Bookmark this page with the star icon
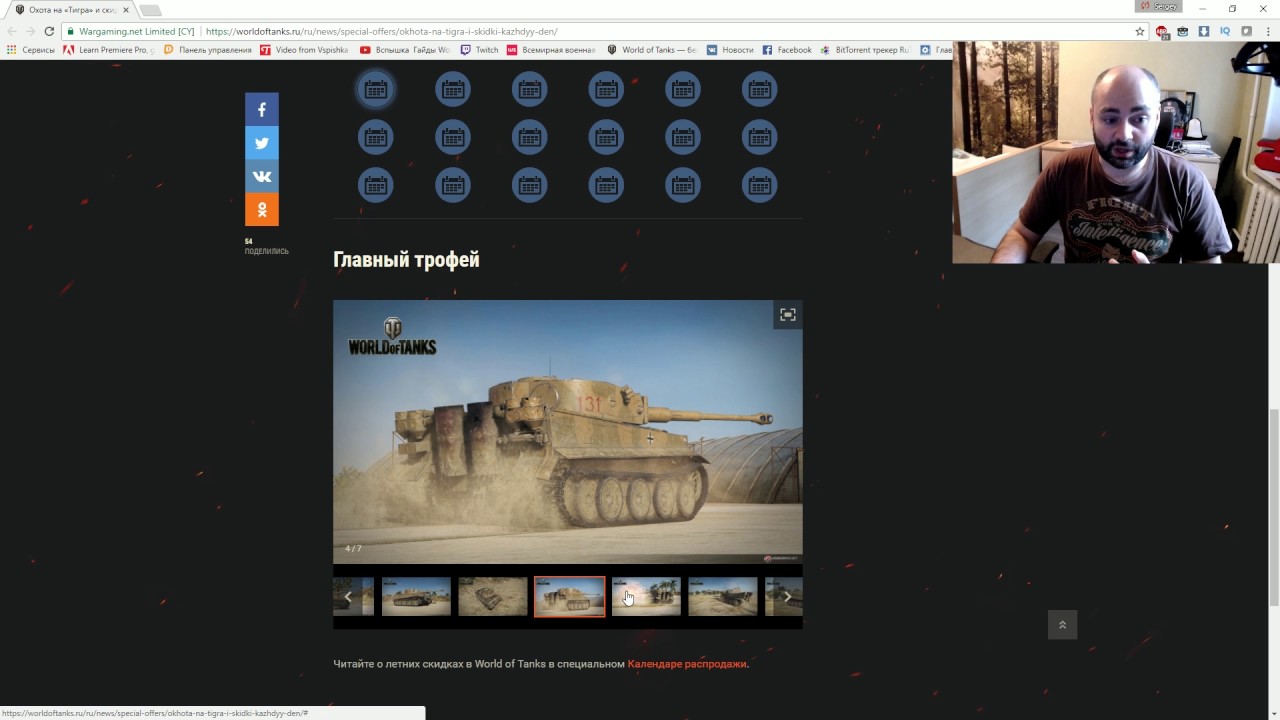1280x720 pixels. click(1140, 31)
